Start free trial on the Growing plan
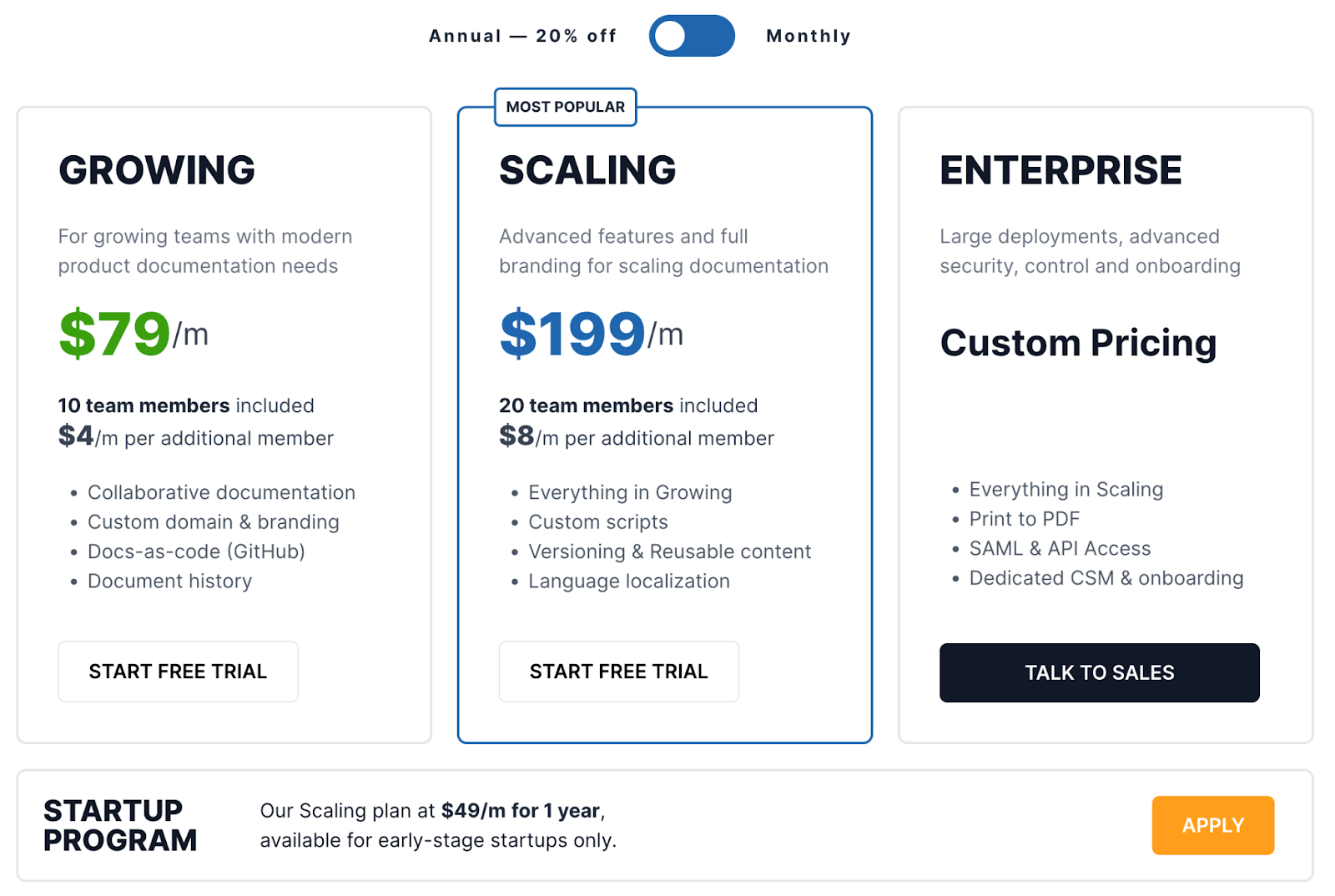Viewport: 1335px width, 896px height. (178, 671)
